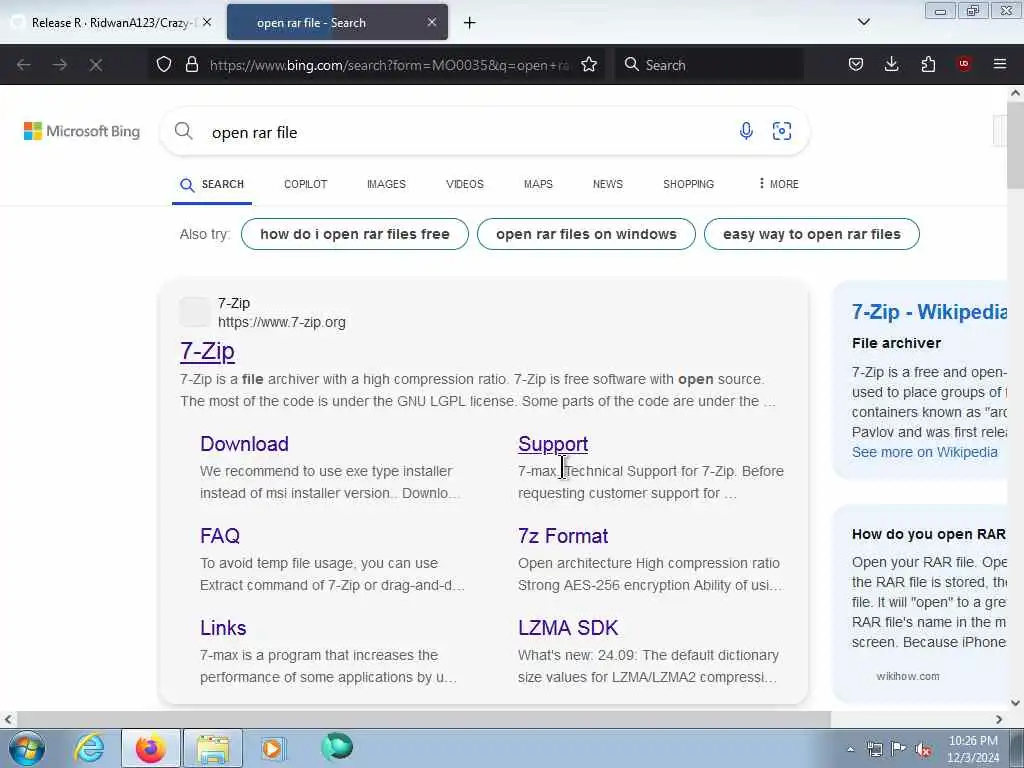Expand the list all tabs chevron
This screenshot has height=768, width=1024.
pyautogui.click(x=863, y=22)
